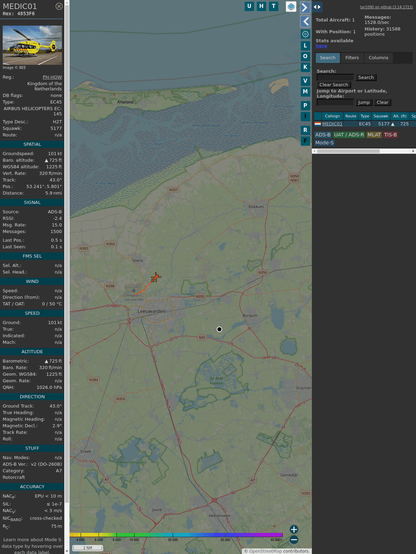Toggle sidebar with the double-arrow icon
The height and width of the screenshot is (554, 416).
(317, 7)
